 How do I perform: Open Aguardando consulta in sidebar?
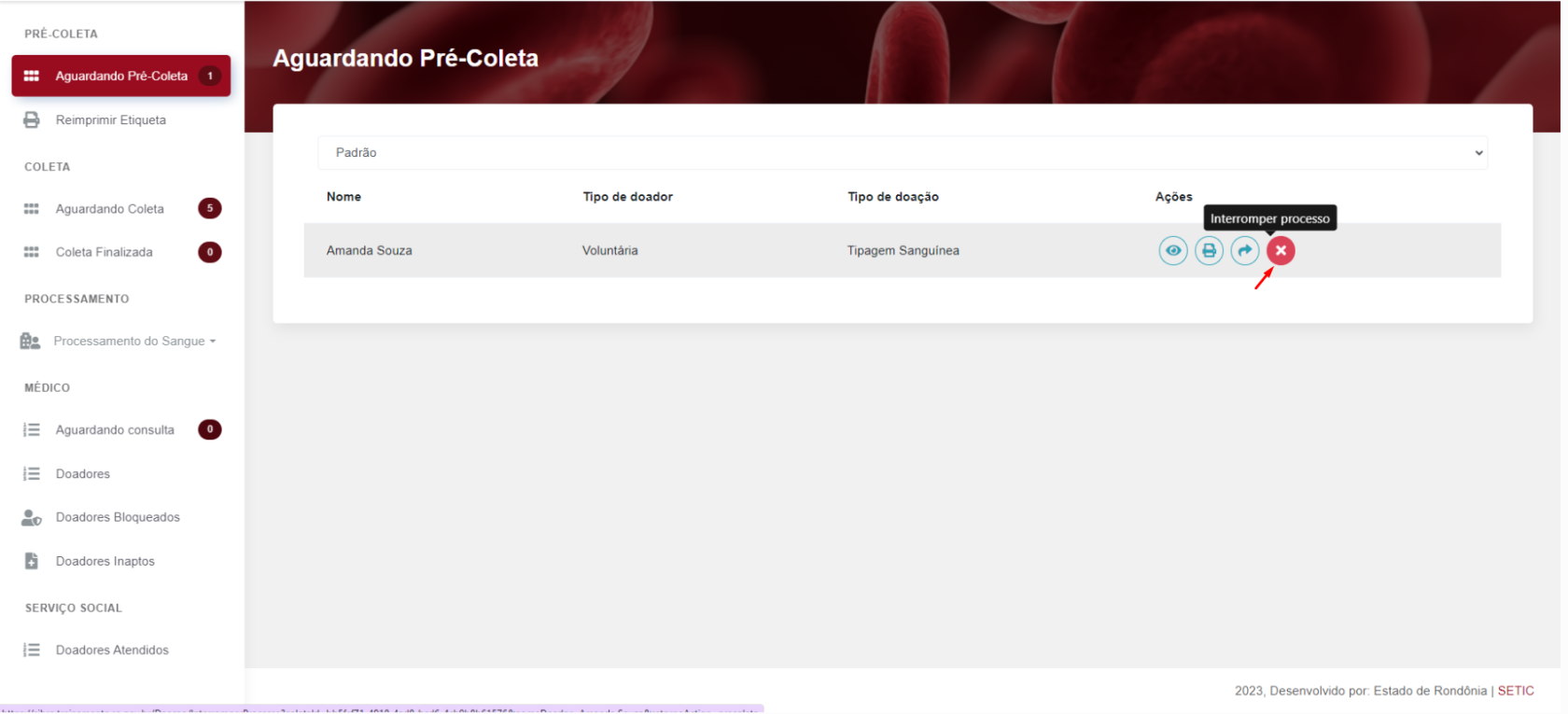(x=115, y=429)
